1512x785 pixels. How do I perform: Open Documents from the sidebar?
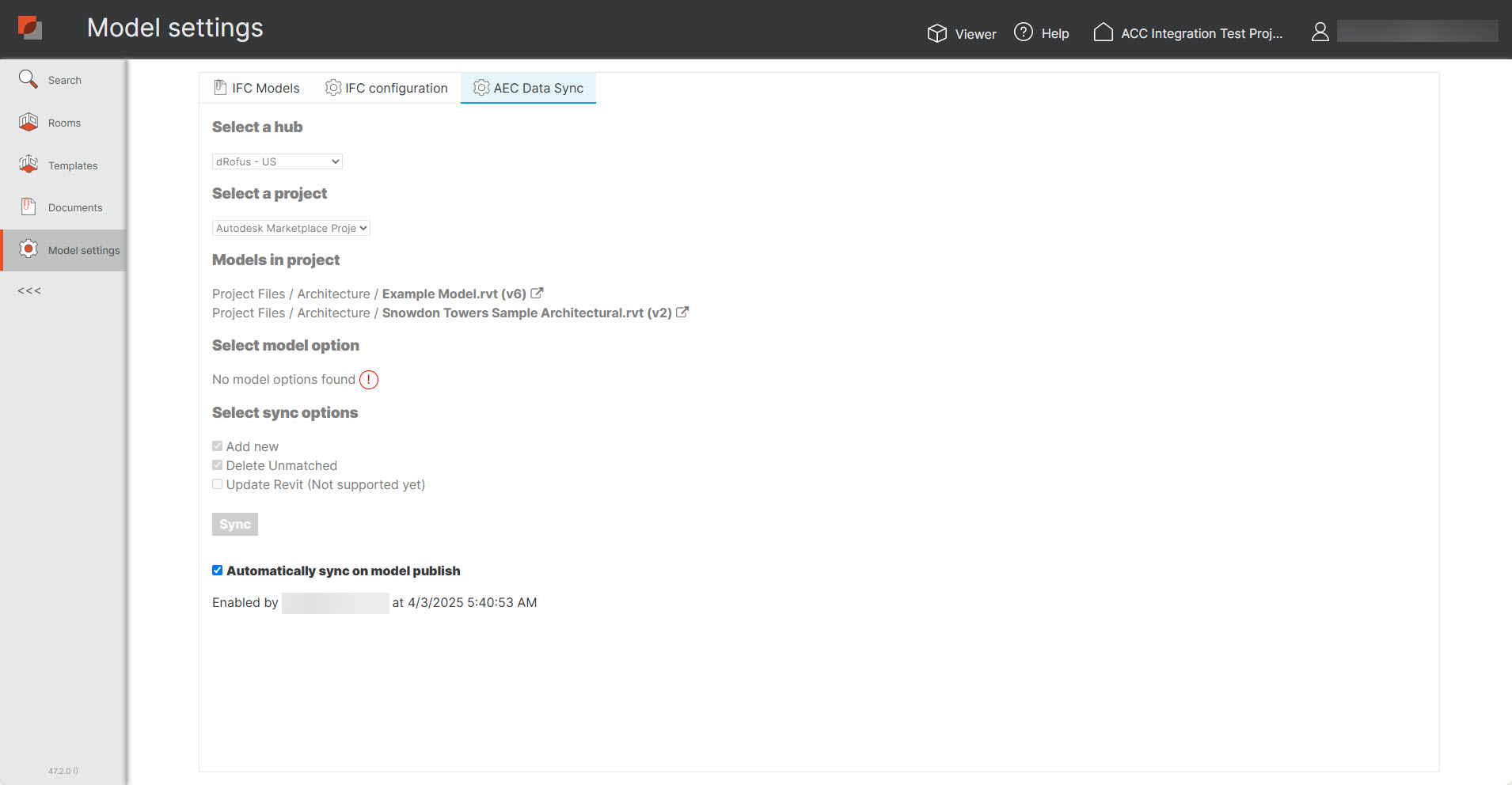pyautogui.click(x=28, y=207)
